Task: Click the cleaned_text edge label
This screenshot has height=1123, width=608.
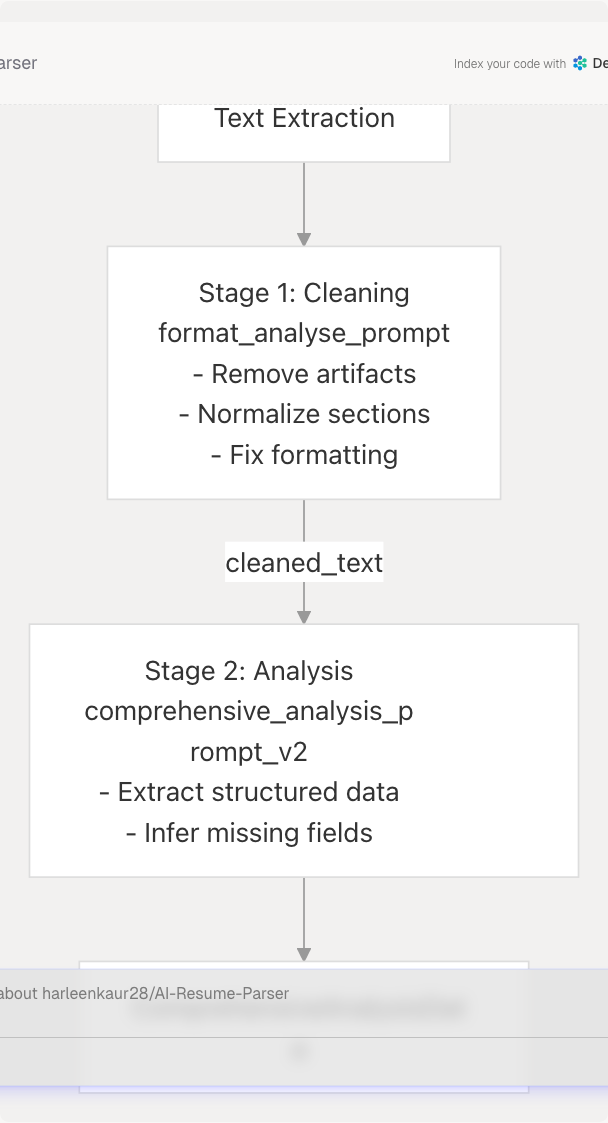Action: click(304, 563)
